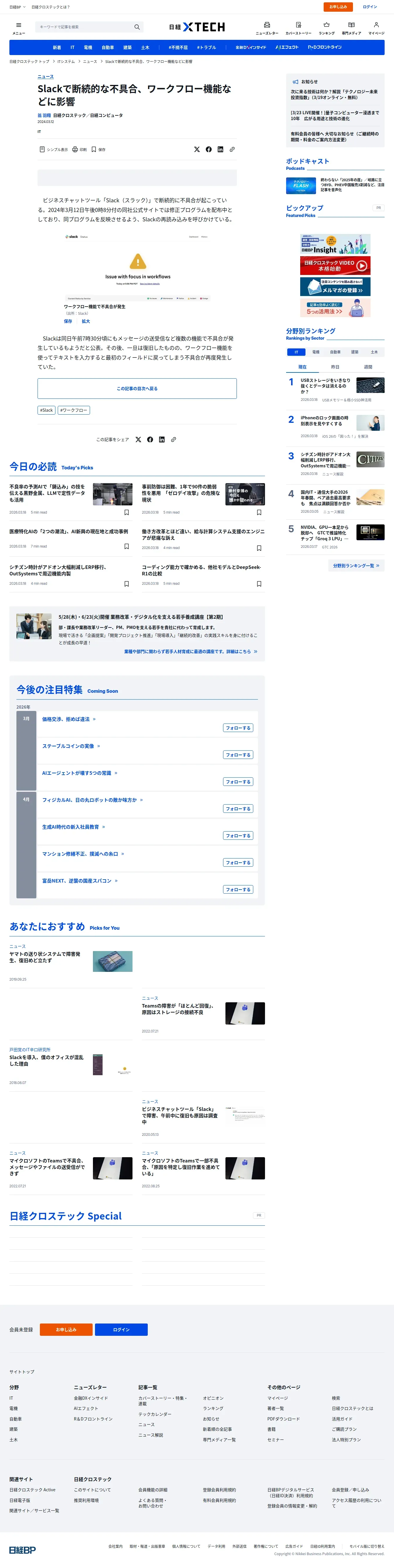Bookmark the 事前防御は困難 article
The height and width of the screenshot is (1568, 394).
[259, 512]
